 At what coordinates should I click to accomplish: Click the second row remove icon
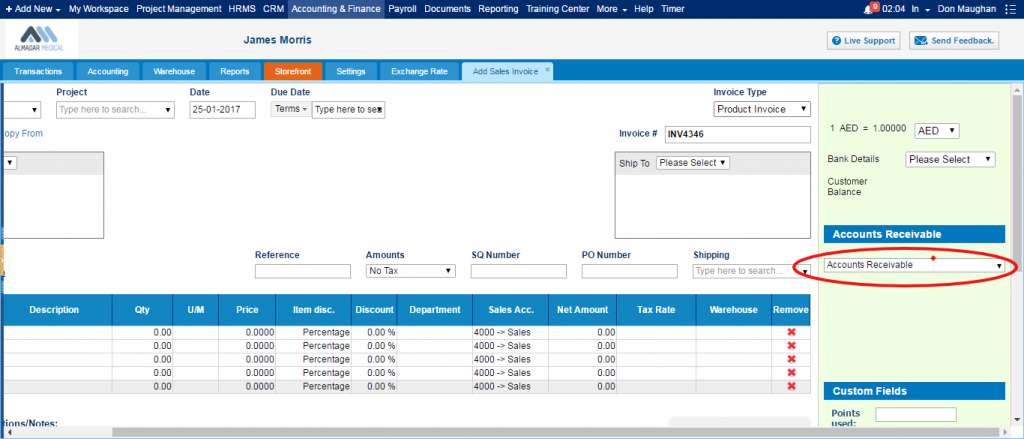click(x=791, y=346)
